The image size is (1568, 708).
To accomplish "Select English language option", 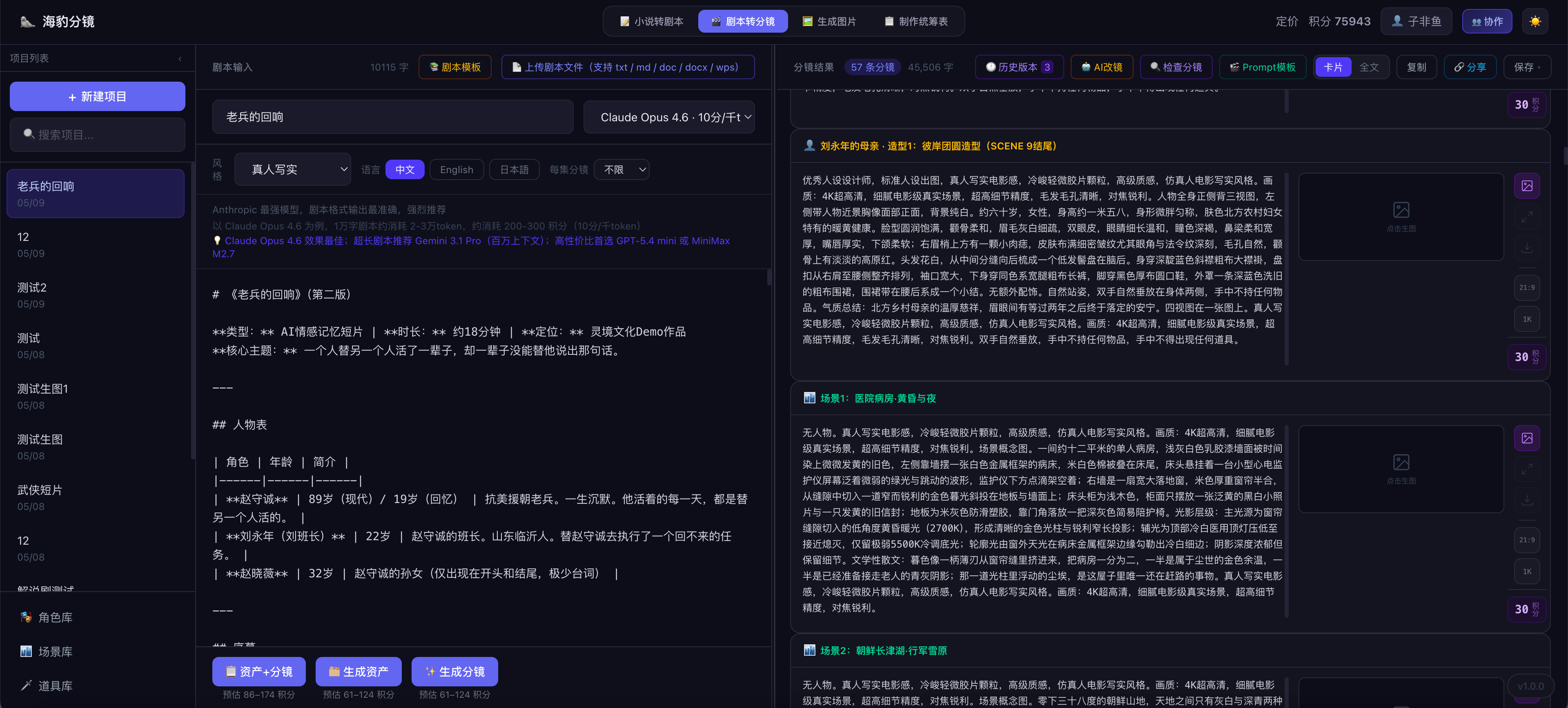I will click(457, 169).
